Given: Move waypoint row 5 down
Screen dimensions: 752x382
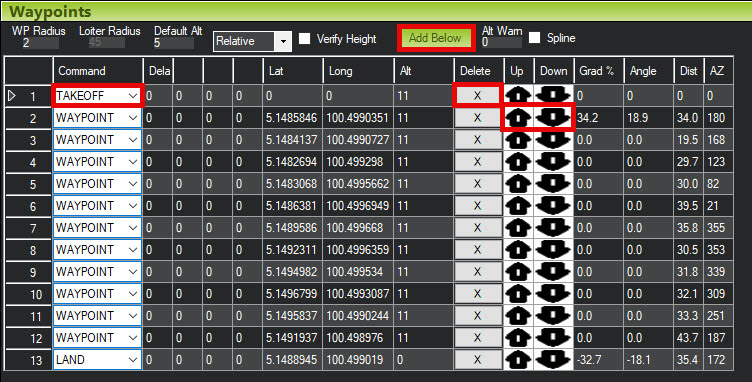Looking at the screenshot, I should (x=553, y=184).
